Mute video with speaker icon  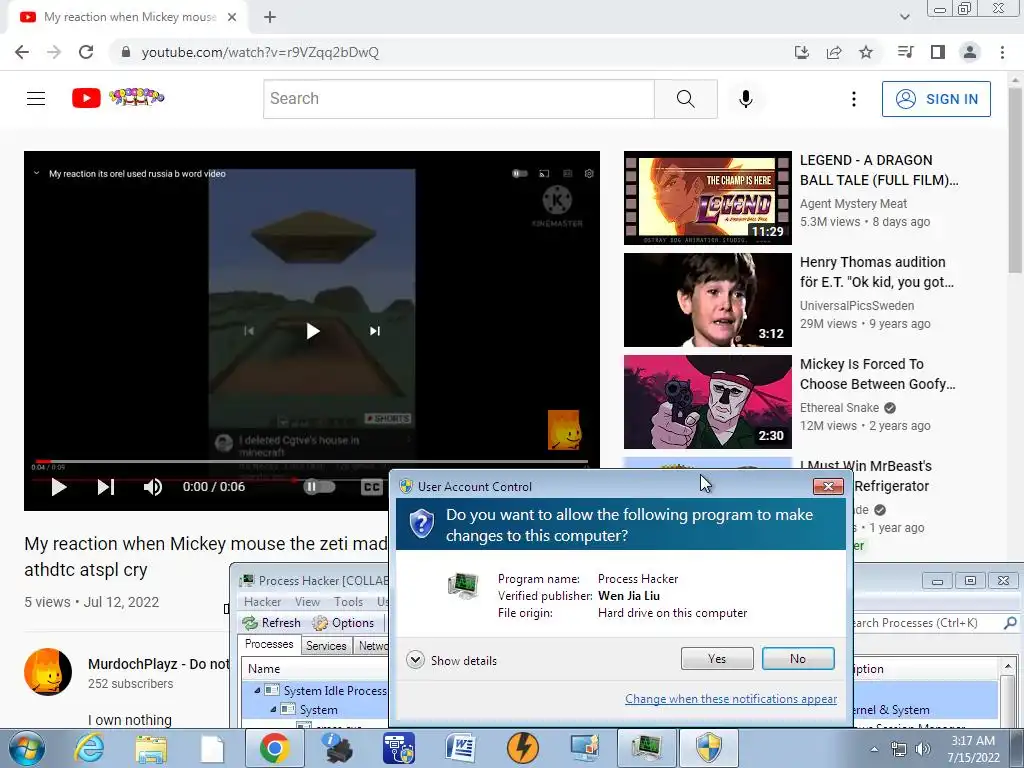[x=153, y=487]
